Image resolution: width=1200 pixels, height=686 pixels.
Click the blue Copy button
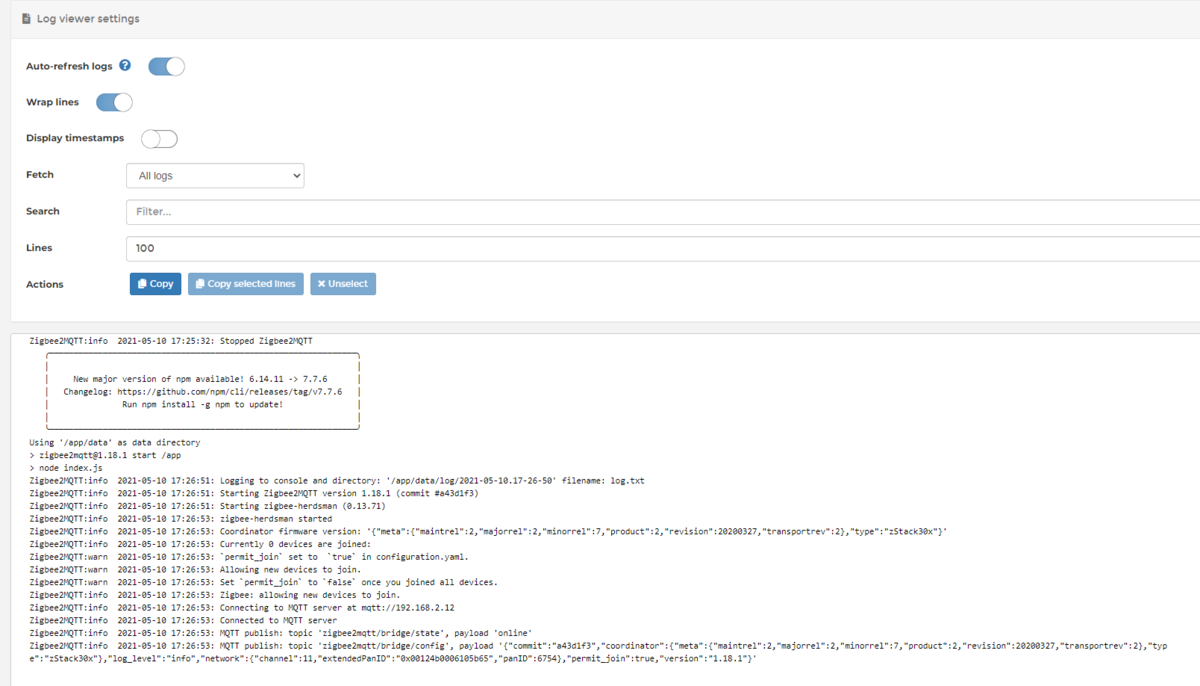pos(155,284)
